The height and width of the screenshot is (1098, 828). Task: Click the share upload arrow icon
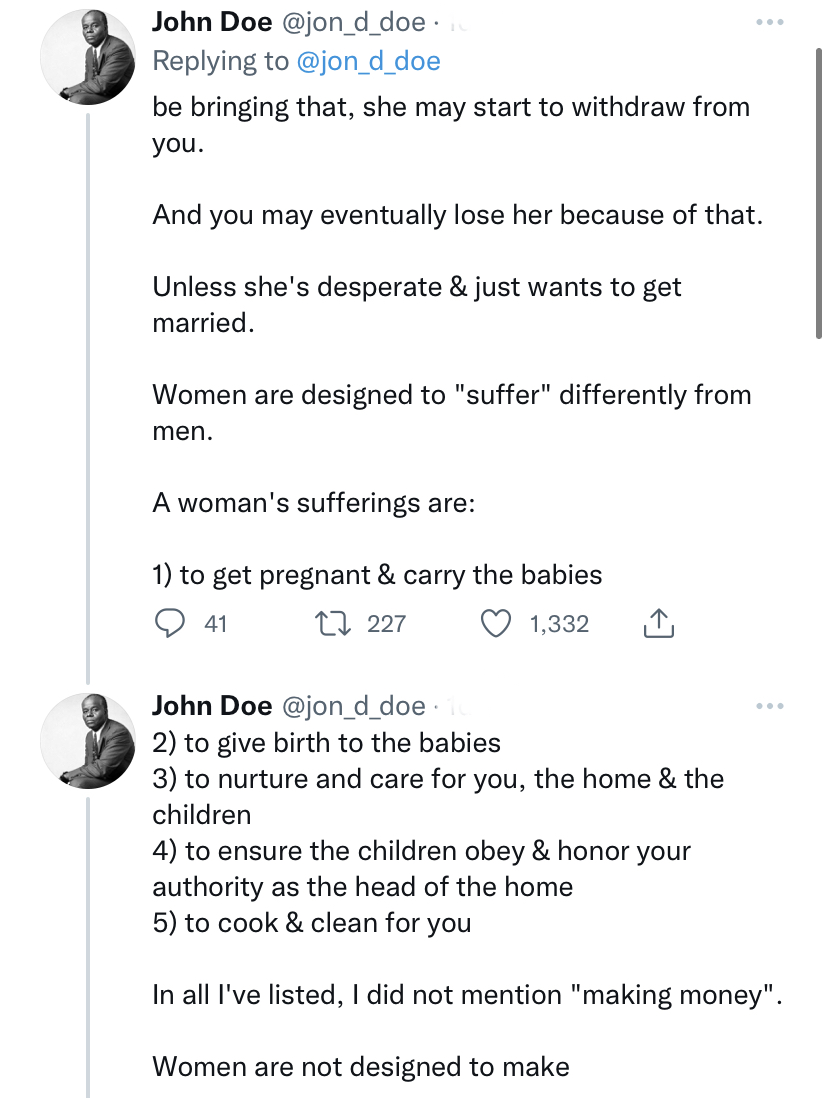[656, 624]
